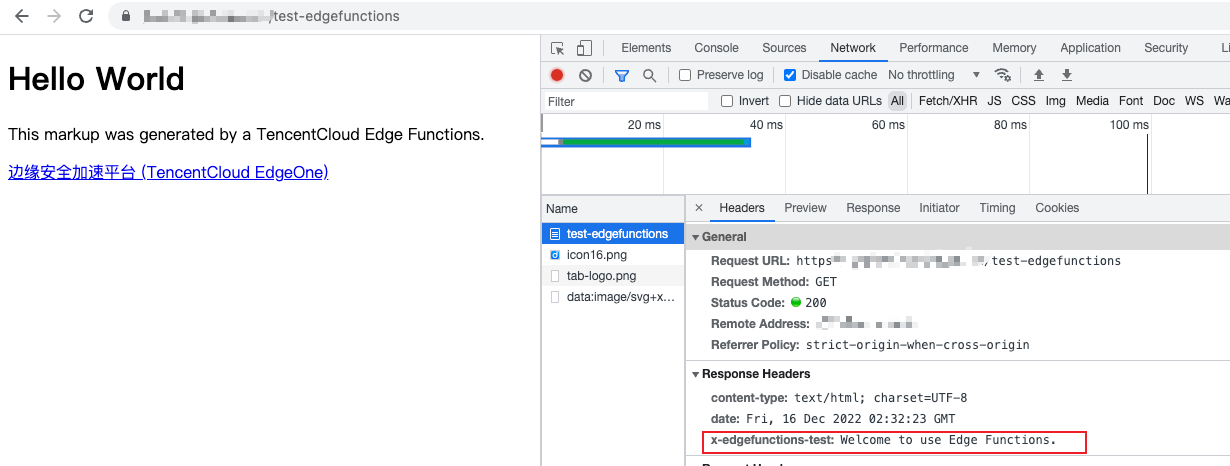Click the Name column header
Image resolution: width=1230 pixels, height=466 pixels.
tap(612, 208)
